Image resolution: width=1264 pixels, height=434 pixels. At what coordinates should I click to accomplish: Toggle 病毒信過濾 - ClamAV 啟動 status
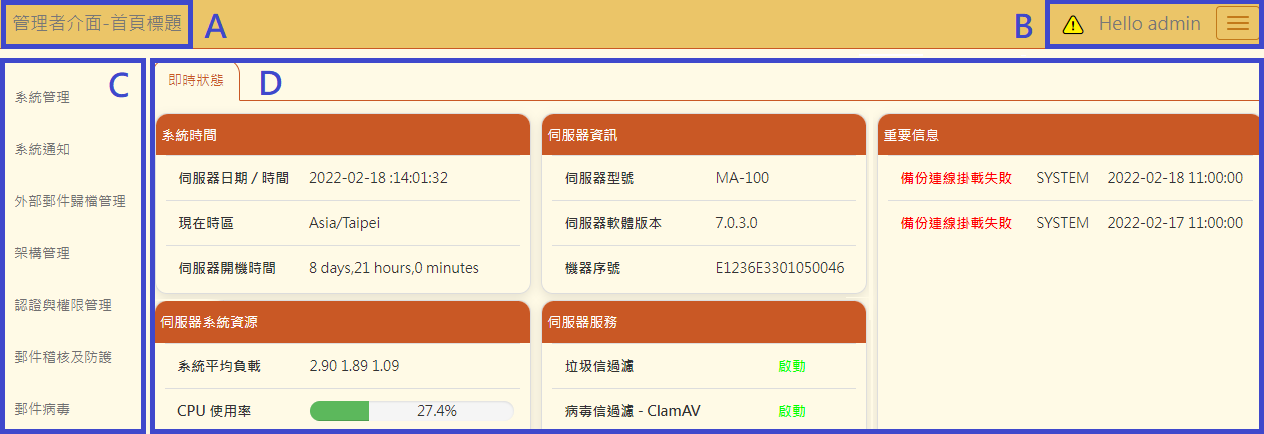click(x=791, y=411)
